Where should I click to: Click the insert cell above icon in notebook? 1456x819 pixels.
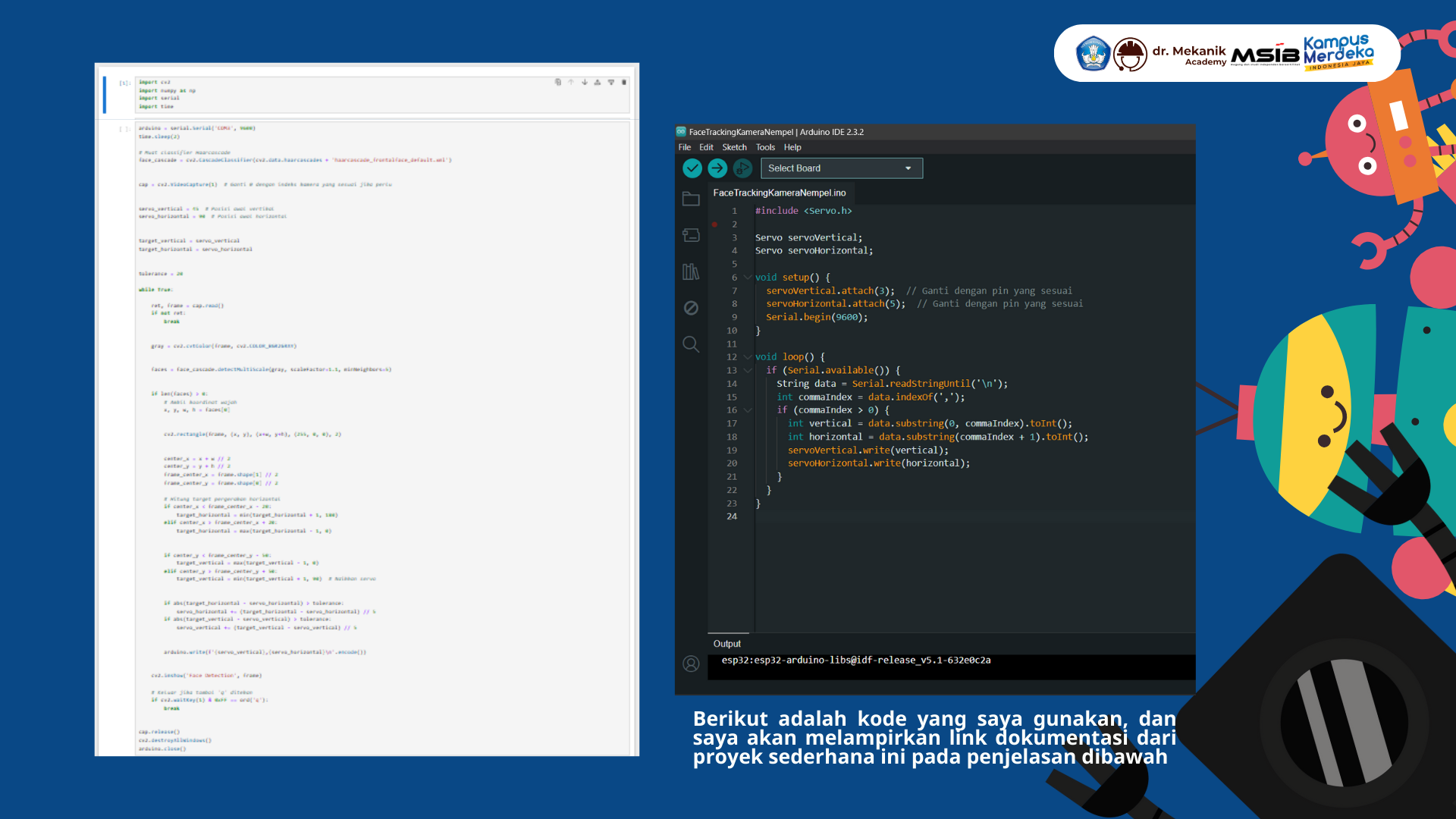[598, 82]
